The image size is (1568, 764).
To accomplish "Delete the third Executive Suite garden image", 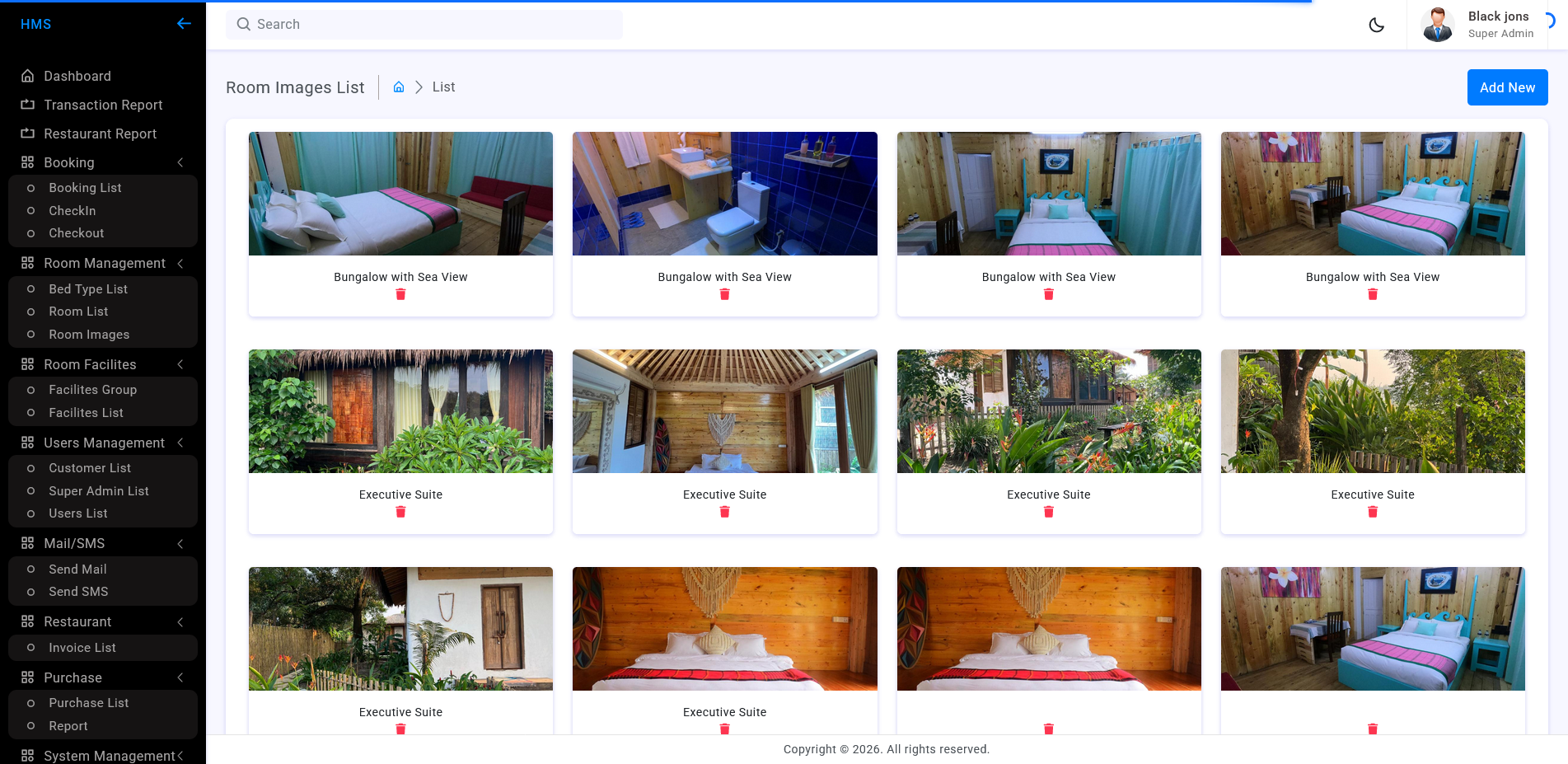I will tap(1049, 512).
